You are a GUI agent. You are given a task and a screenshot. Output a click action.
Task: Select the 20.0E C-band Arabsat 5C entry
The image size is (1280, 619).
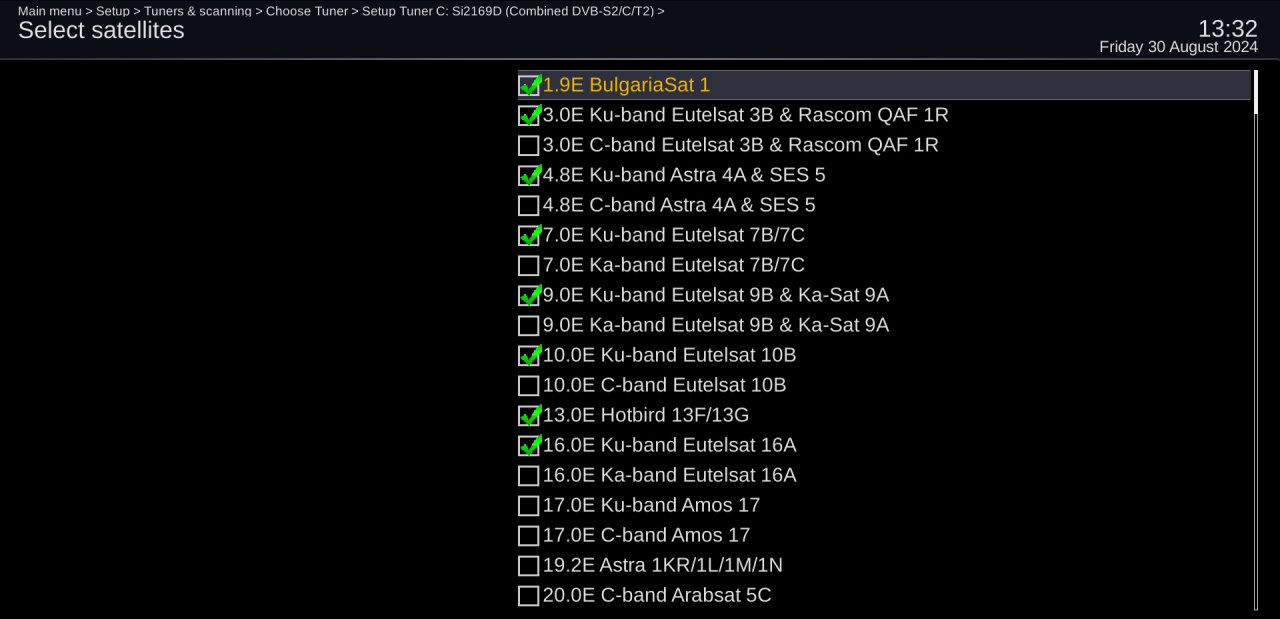(x=884, y=596)
